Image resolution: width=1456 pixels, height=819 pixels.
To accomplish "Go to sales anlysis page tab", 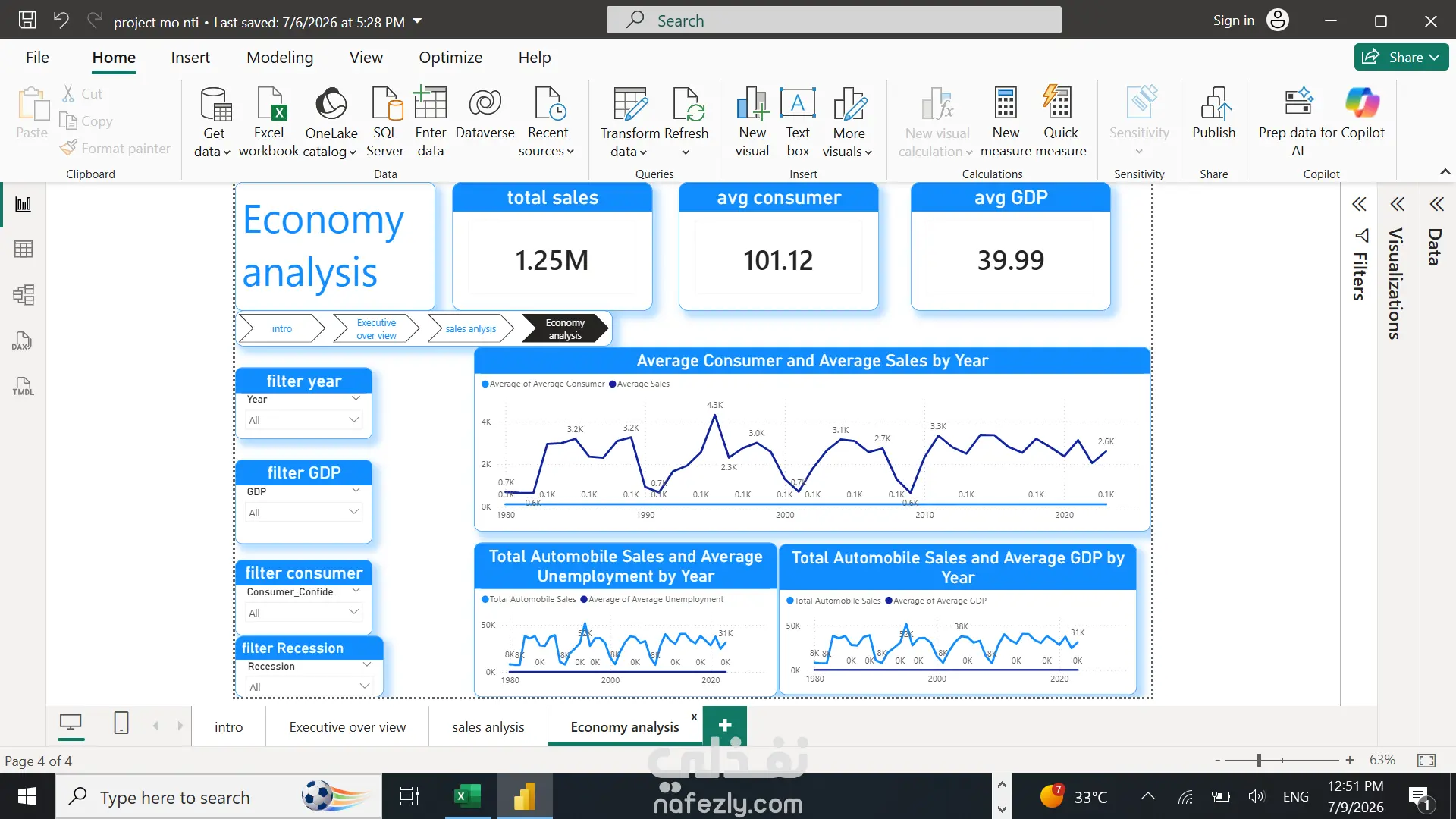I will coord(488,726).
